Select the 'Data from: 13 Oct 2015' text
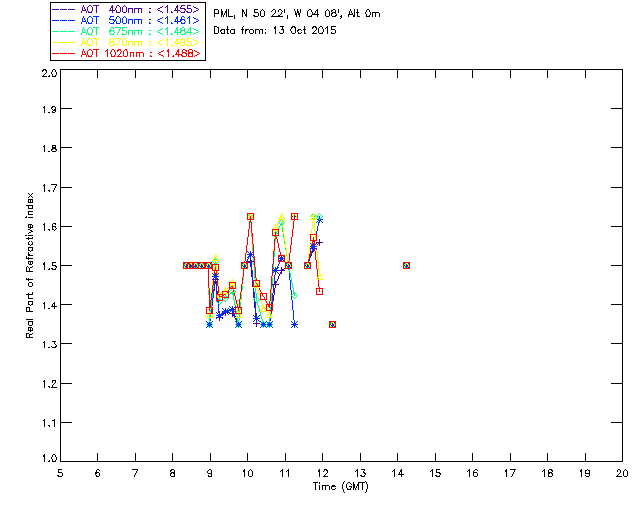The height and width of the screenshot is (512, 640). click(275, 31)
